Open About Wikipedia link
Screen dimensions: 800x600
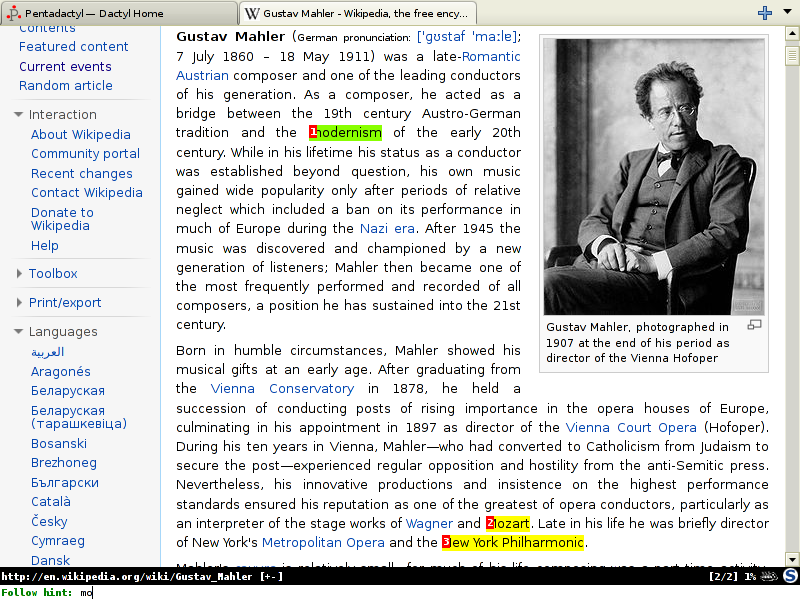click(81, 134)
